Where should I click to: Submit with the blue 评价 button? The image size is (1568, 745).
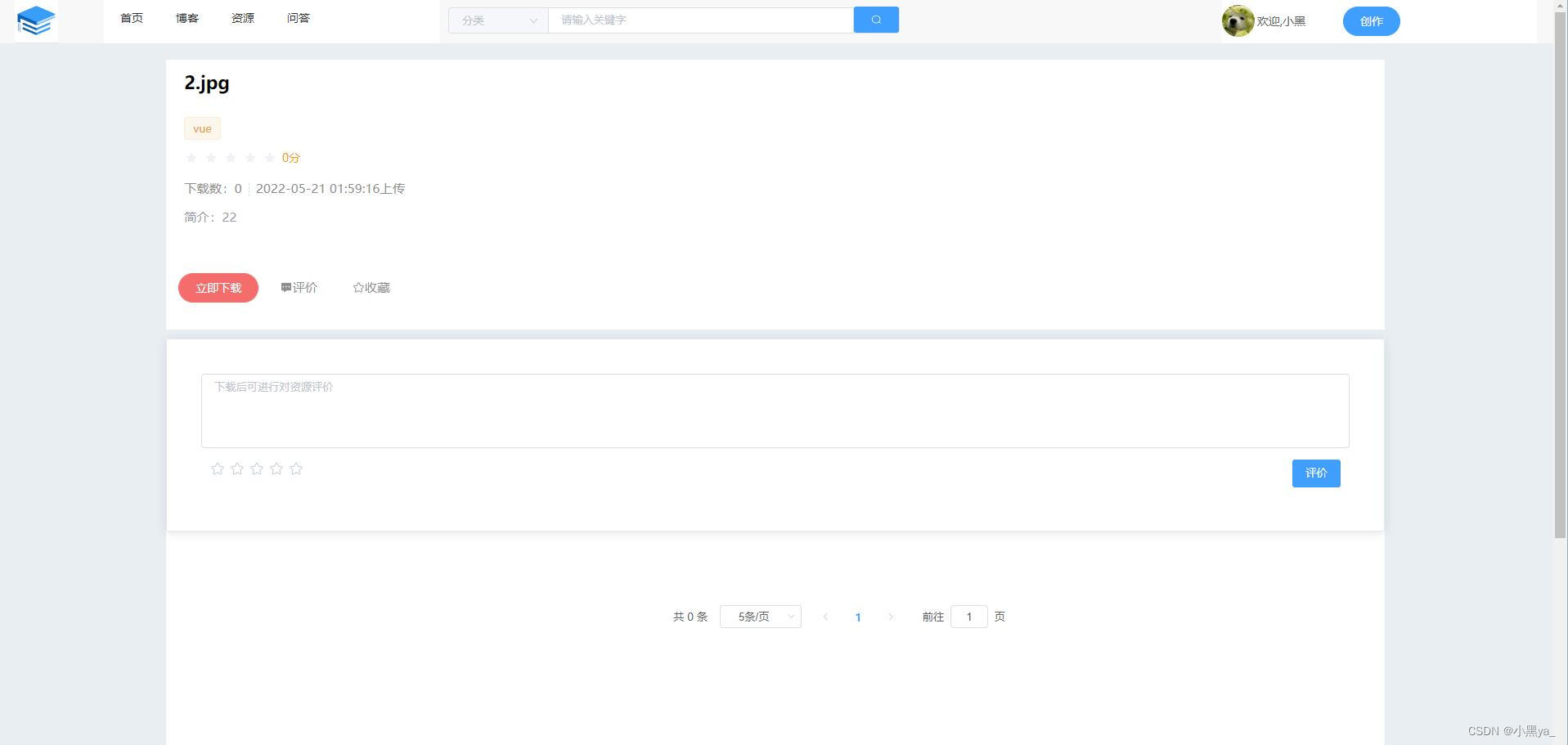pyautogui.click(x=1316, y=473)
